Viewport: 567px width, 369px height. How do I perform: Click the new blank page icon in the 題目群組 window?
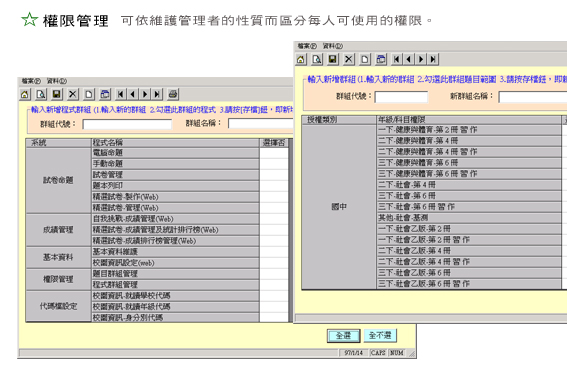click(x=365, y=59)
